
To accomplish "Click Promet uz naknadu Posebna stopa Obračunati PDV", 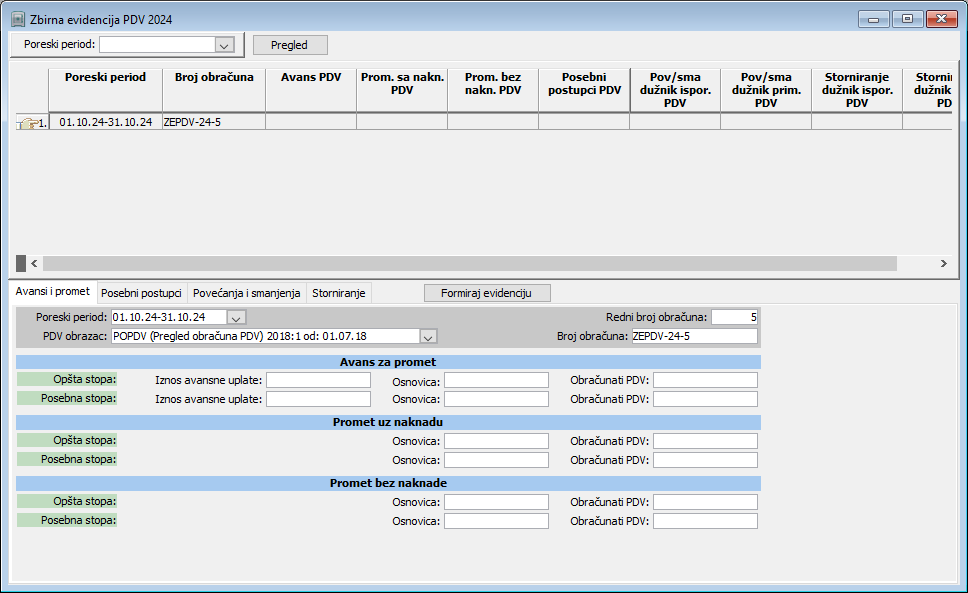I will coord(706,460).
